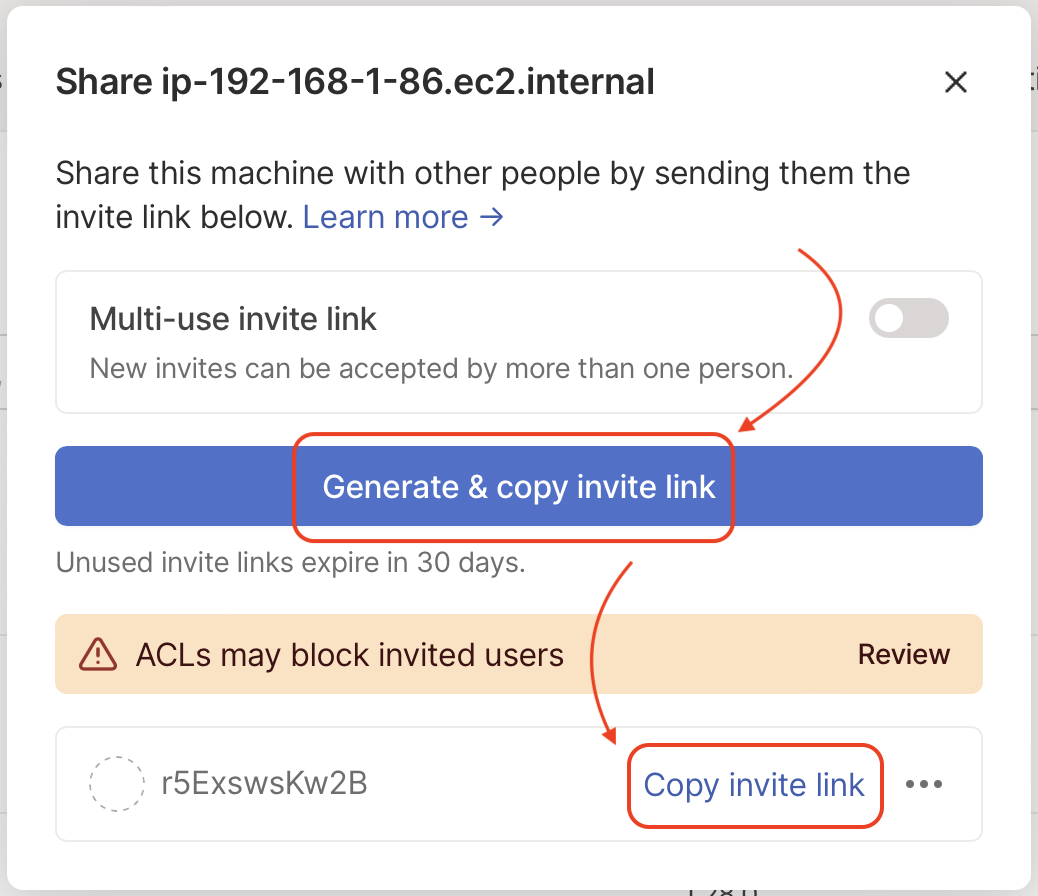The height and width of the screenshot is (896, 1038).
Task: Close the Share ip-192-168-1-86 dialog
Action: pos(955,82)
